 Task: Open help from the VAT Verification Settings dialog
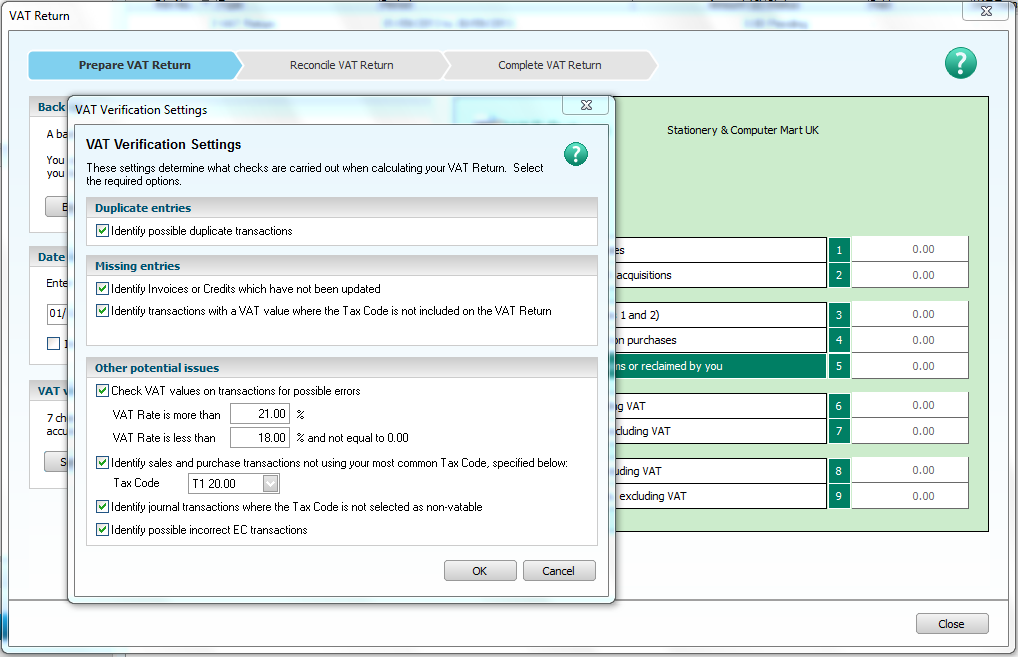576,154
